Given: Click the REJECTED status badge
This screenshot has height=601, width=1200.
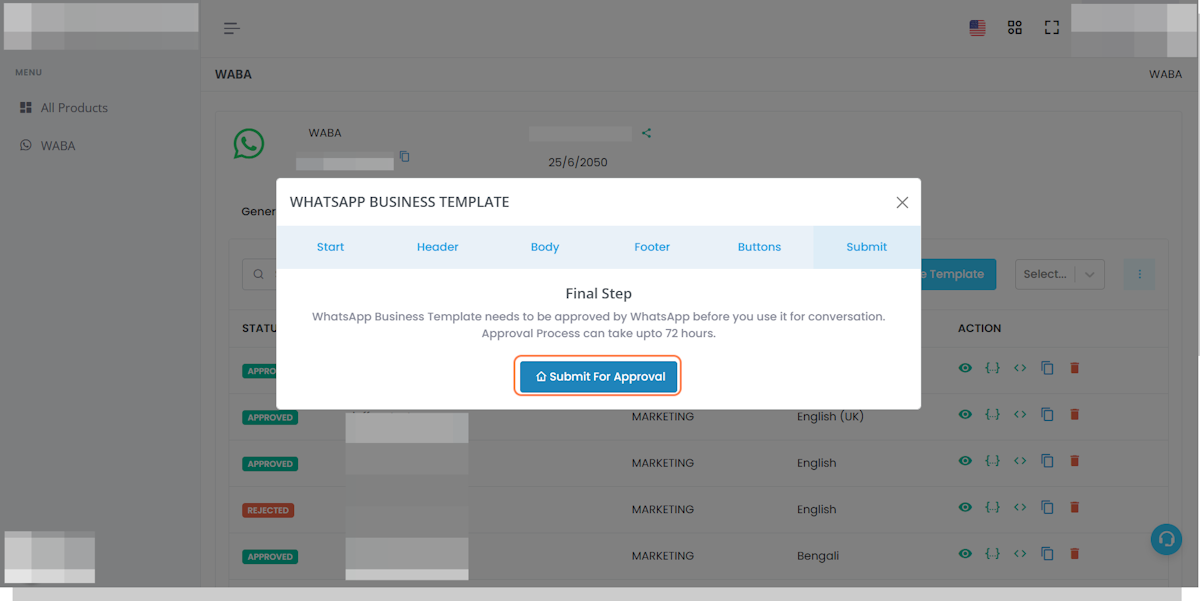Looking at the screenshot, I should click(x=268, y=510).
